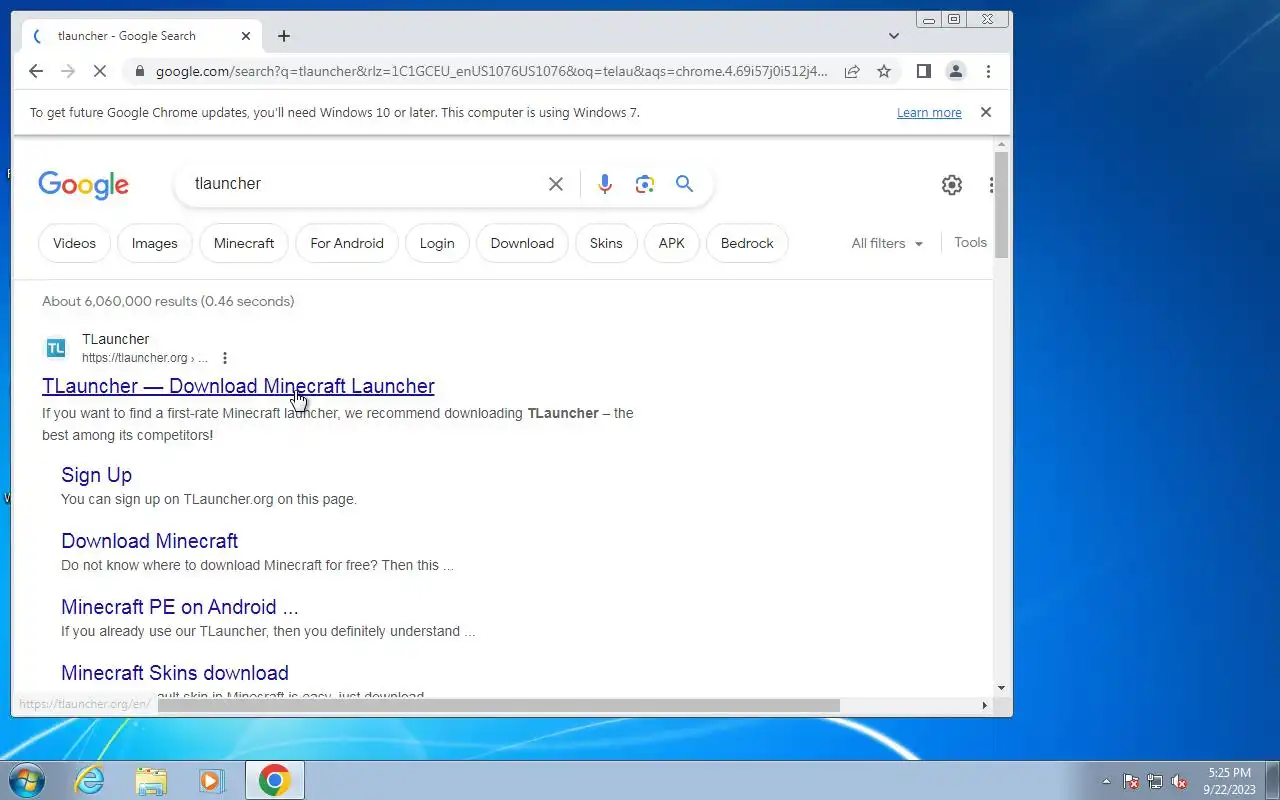Open a new tab with the plus button

(x=284, y=36)
